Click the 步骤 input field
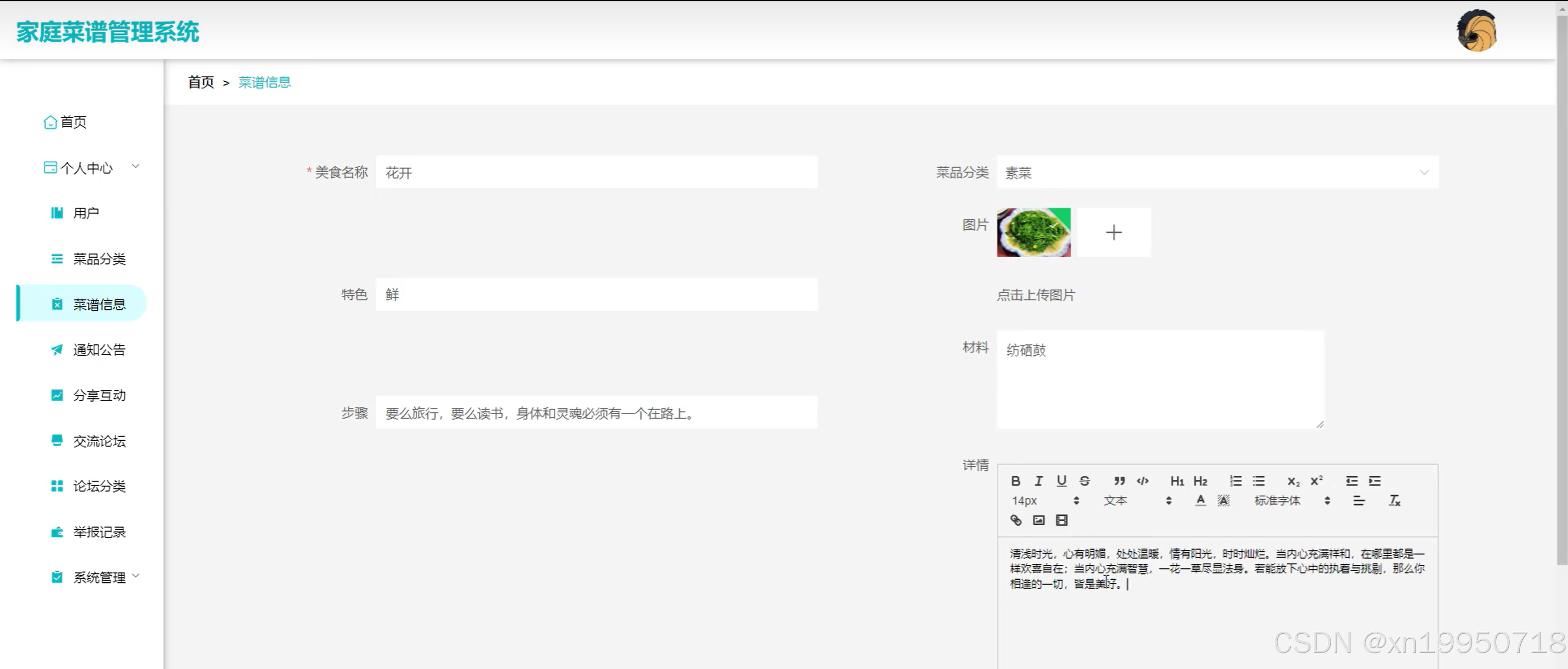 click(x=596, y=413)
